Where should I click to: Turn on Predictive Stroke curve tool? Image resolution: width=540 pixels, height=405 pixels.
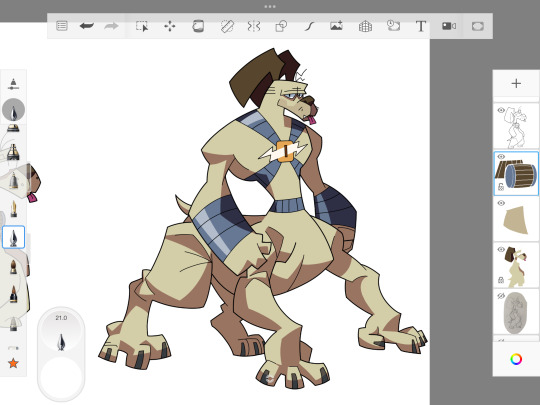[310, 26]
